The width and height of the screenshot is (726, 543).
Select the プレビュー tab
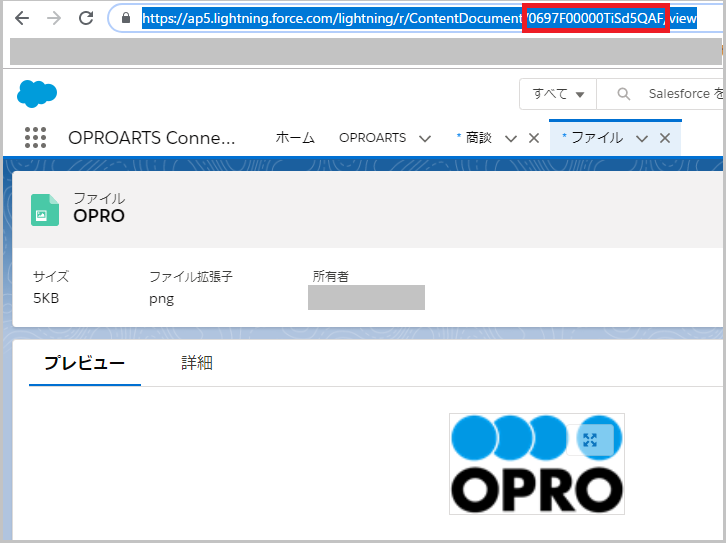click(84, 363)
